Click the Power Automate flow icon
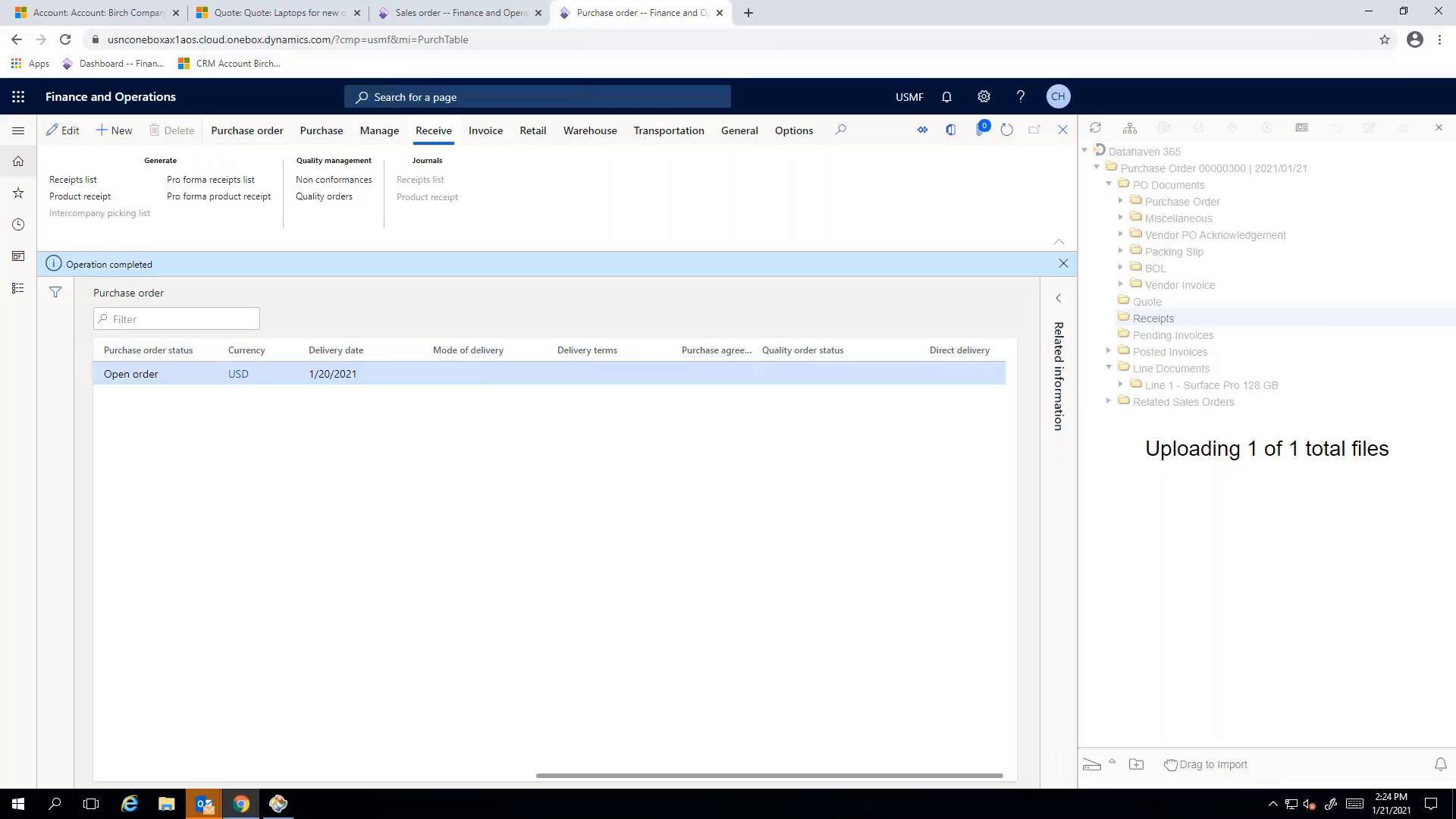This screenshot has width=1456, height=819. tap(922, 130)
